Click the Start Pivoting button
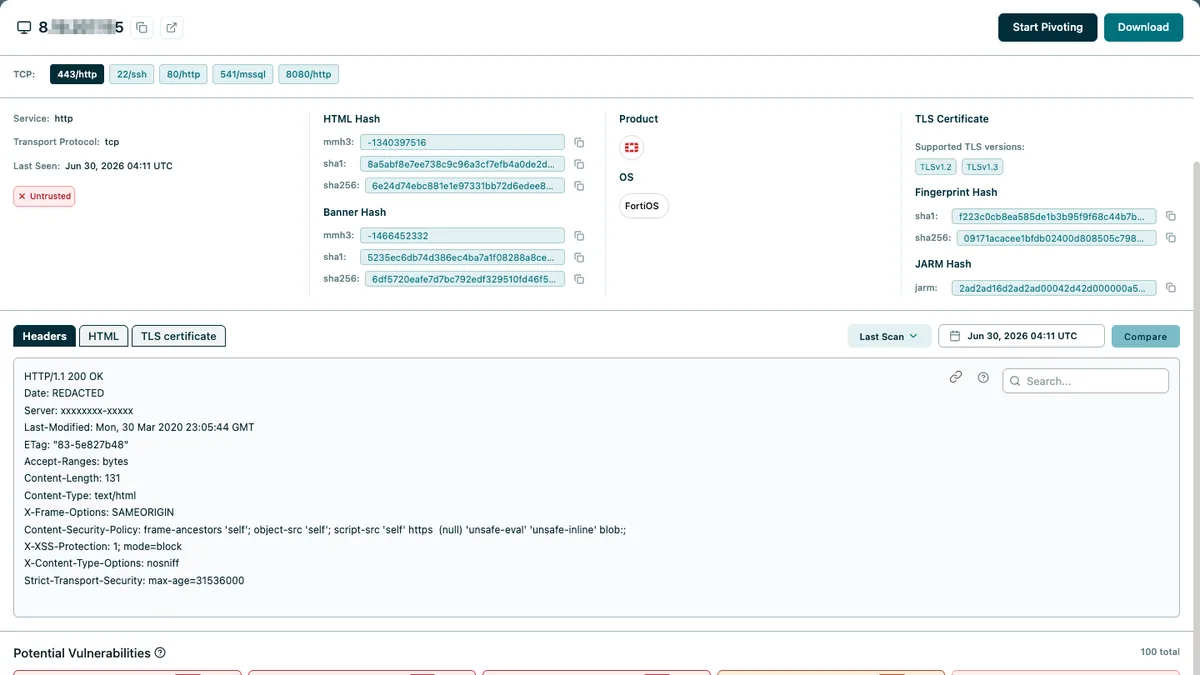Viewport: 1200px width, 675px height. (x=1047, y=27)
